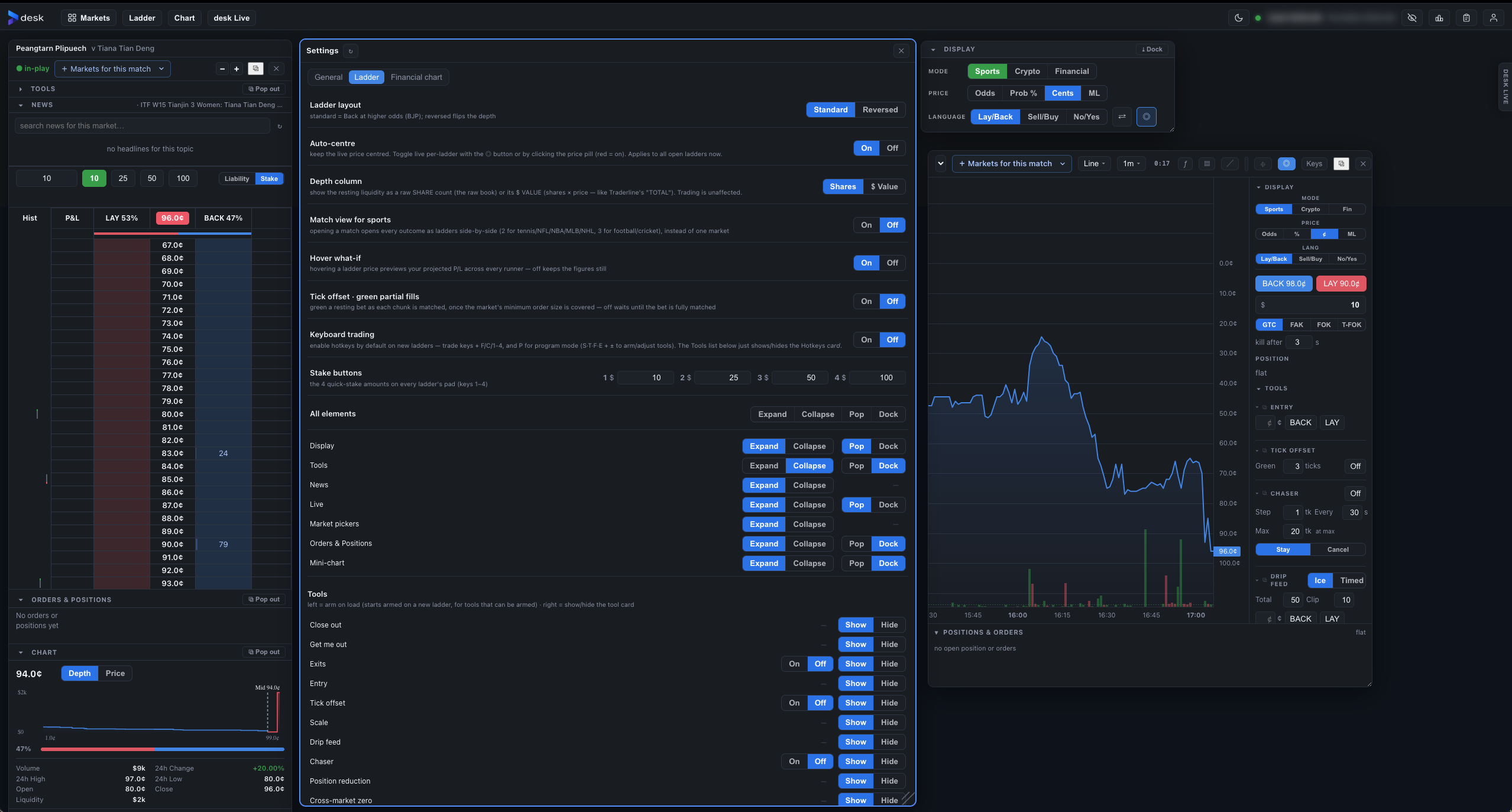Click the crossed-out eye privacy icon
This screenshot has height=812, width=1512.
tap(1412, 18)
